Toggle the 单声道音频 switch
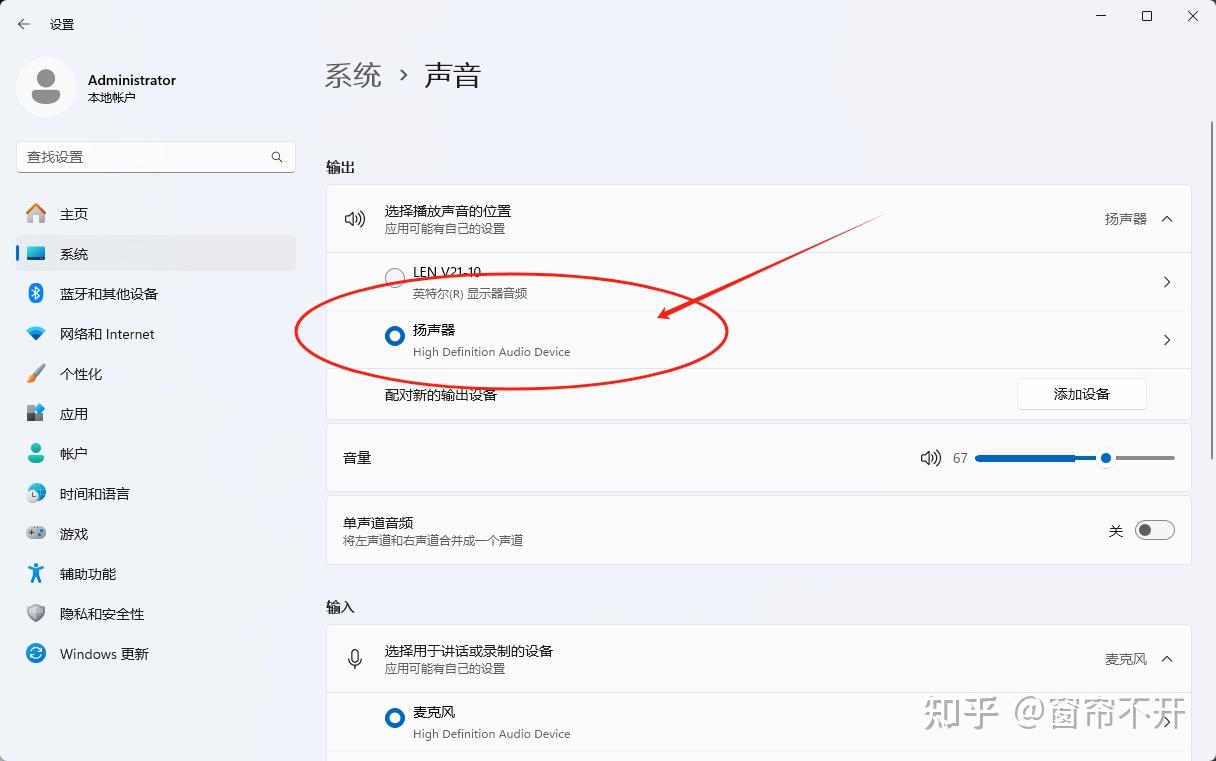Viewport: 1216px width, 761px height. 1154,530
